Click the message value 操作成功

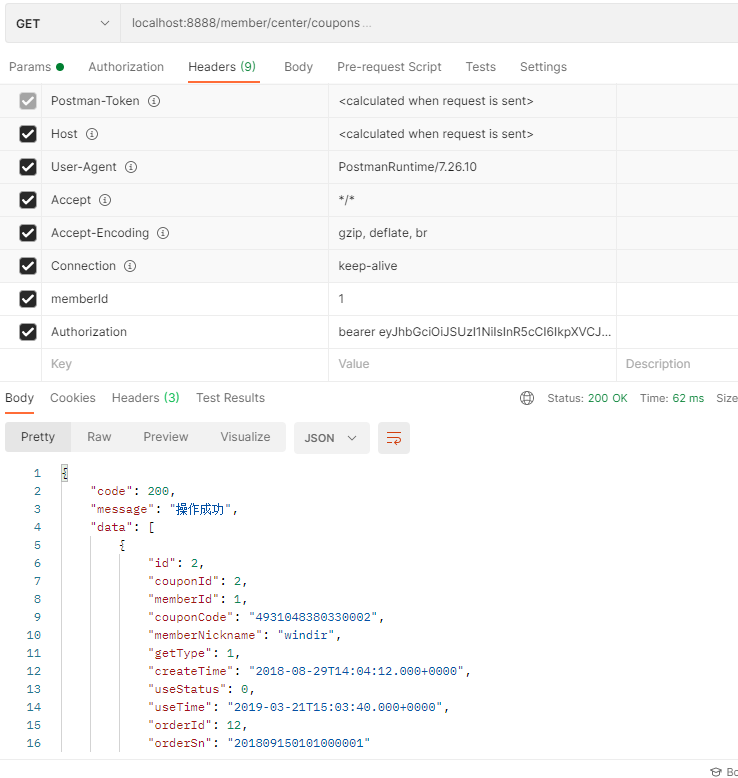pos(200,509)
